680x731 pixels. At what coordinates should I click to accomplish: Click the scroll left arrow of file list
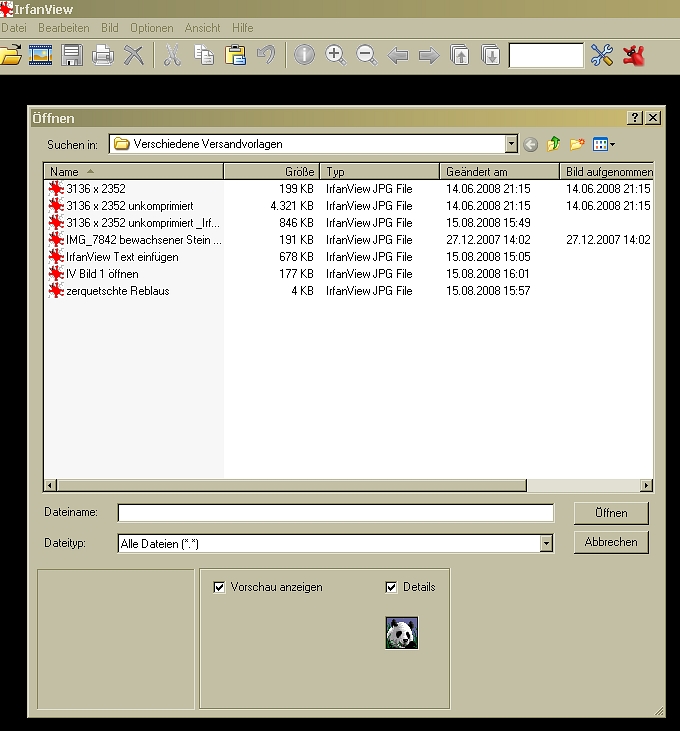click(x=50, y=485)
